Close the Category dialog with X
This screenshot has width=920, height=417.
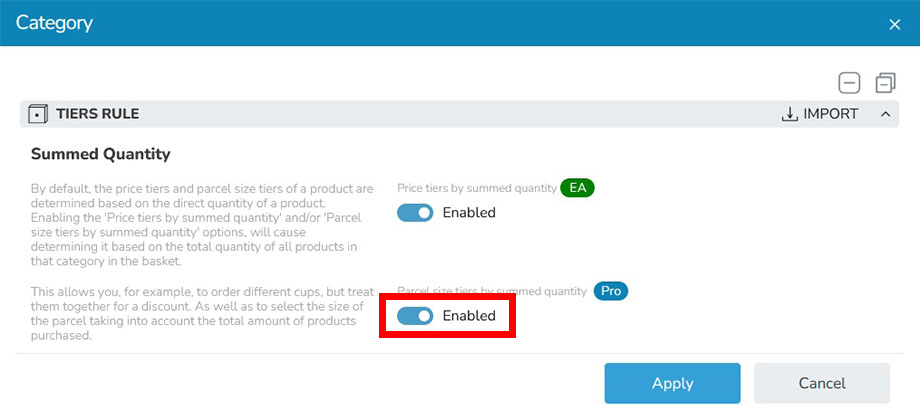coord(894,24)
